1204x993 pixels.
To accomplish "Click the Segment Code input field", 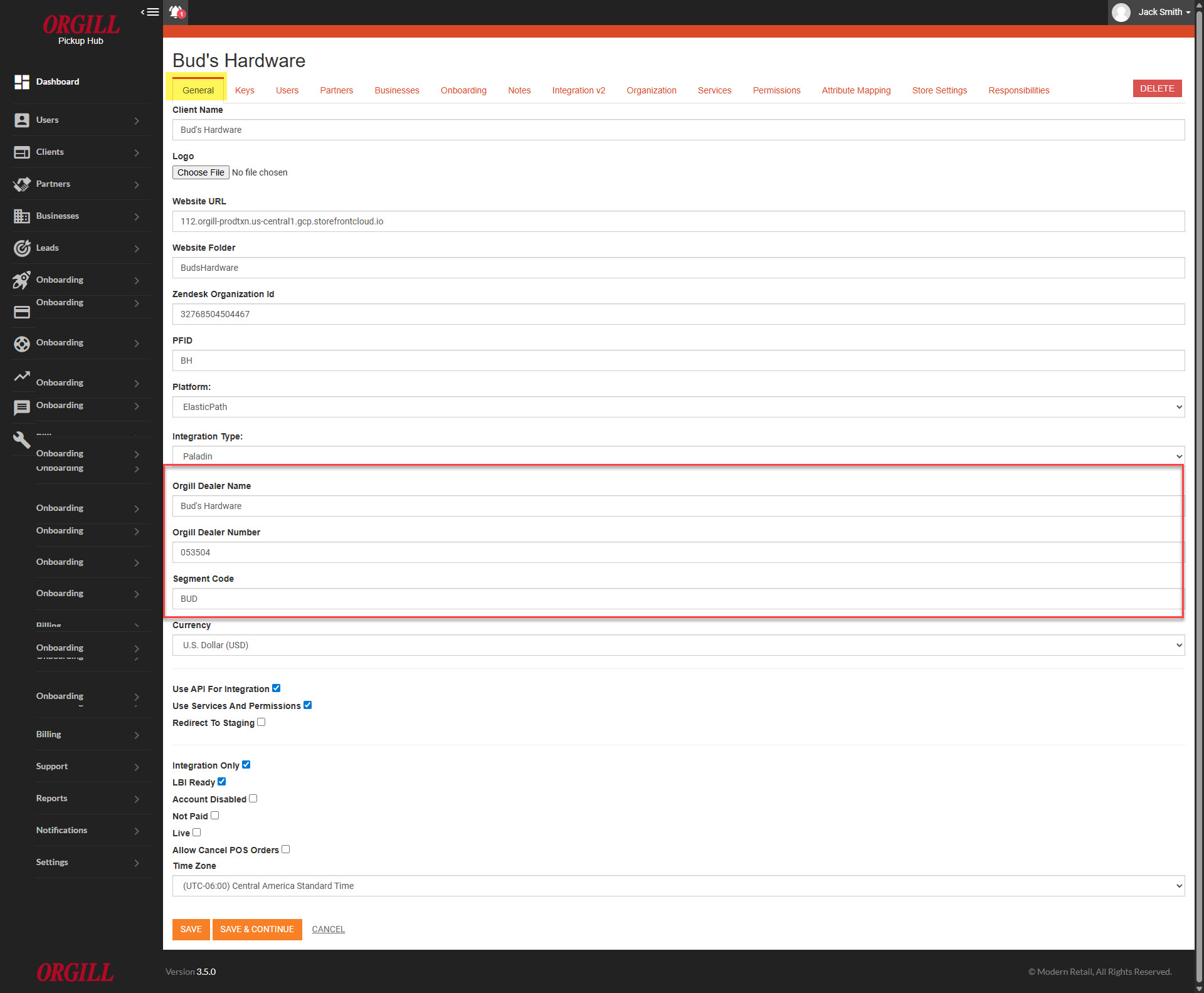I will (677, 599).
